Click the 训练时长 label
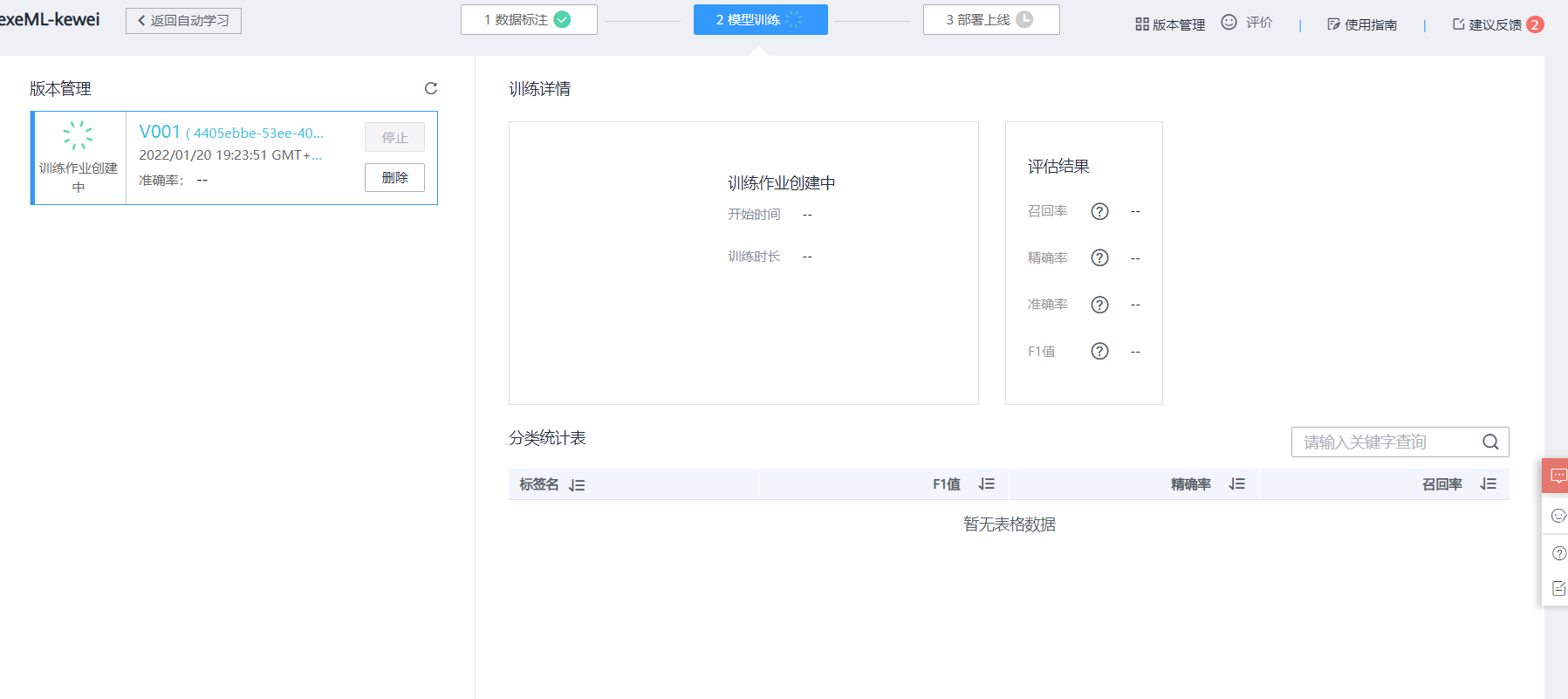 [x=754, y=256]
